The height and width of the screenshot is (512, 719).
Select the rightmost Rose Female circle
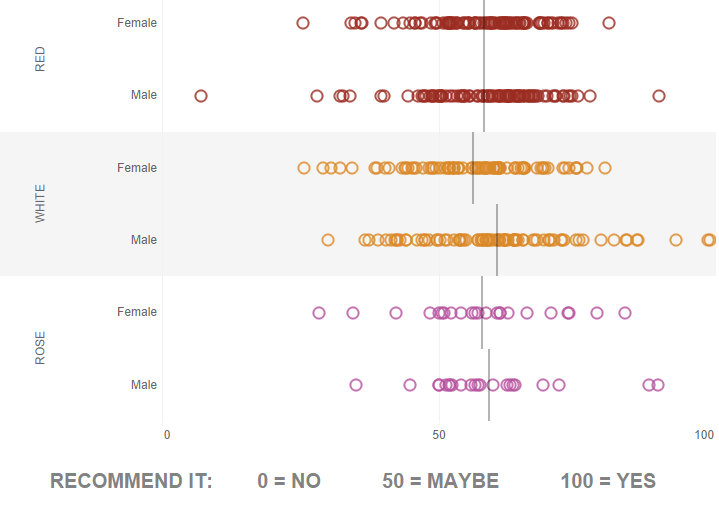coord(625,313)
